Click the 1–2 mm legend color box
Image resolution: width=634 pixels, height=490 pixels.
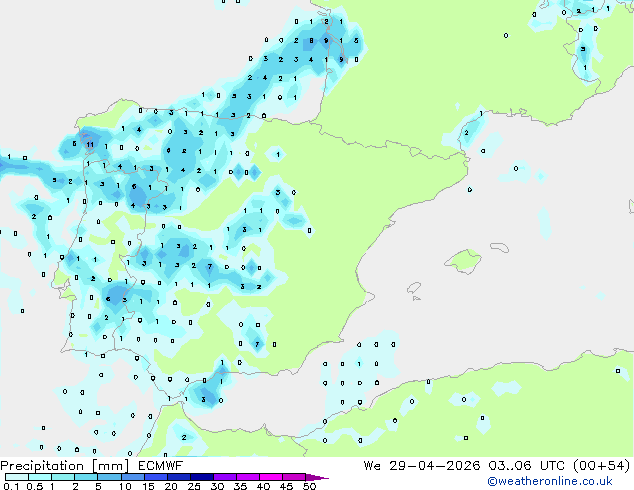[x=63, y=477]
